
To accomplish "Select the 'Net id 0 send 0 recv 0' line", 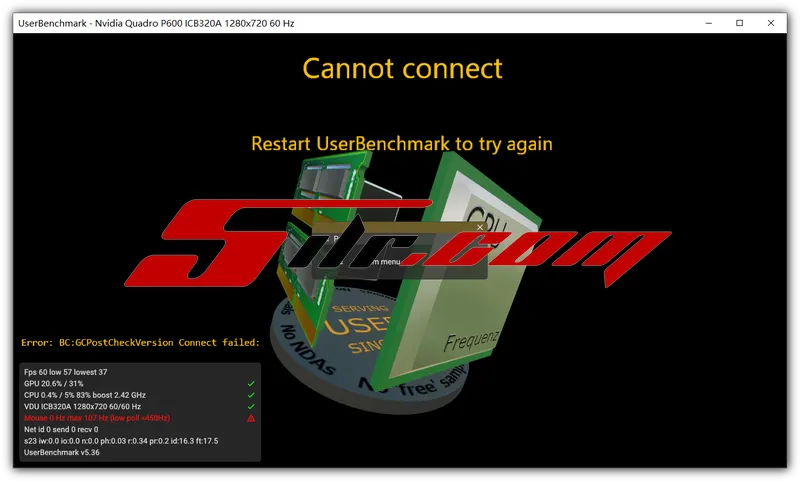I will tap(61, 429).
